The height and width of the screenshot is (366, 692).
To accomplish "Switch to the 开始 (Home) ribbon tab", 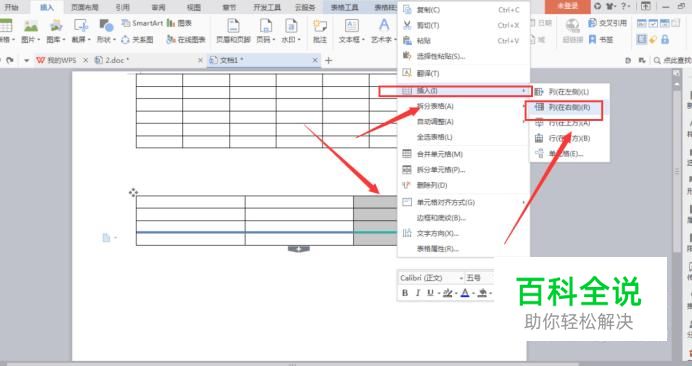I will [x=12, y=7].
